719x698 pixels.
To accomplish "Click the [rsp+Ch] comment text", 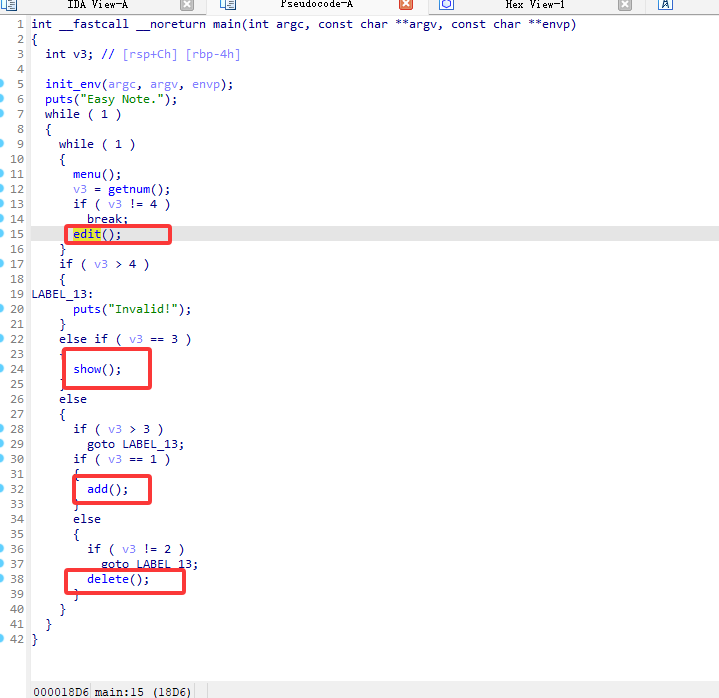I will point(149,54).
